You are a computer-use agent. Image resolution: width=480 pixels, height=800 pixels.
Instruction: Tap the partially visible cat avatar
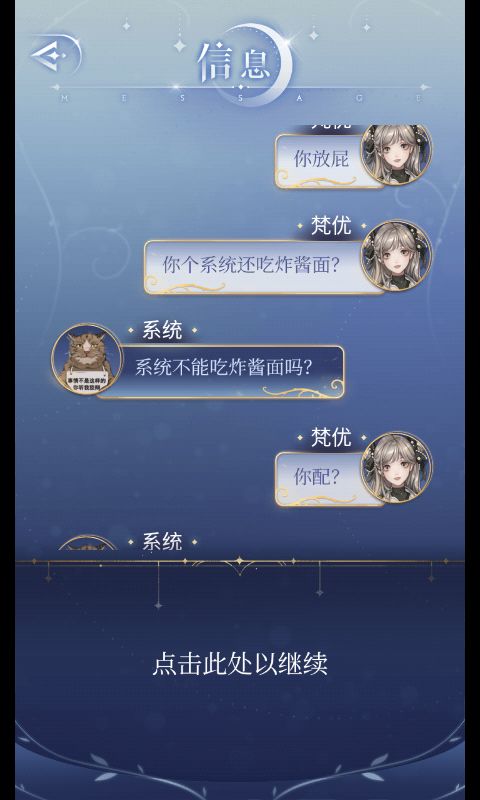[87, 542]
